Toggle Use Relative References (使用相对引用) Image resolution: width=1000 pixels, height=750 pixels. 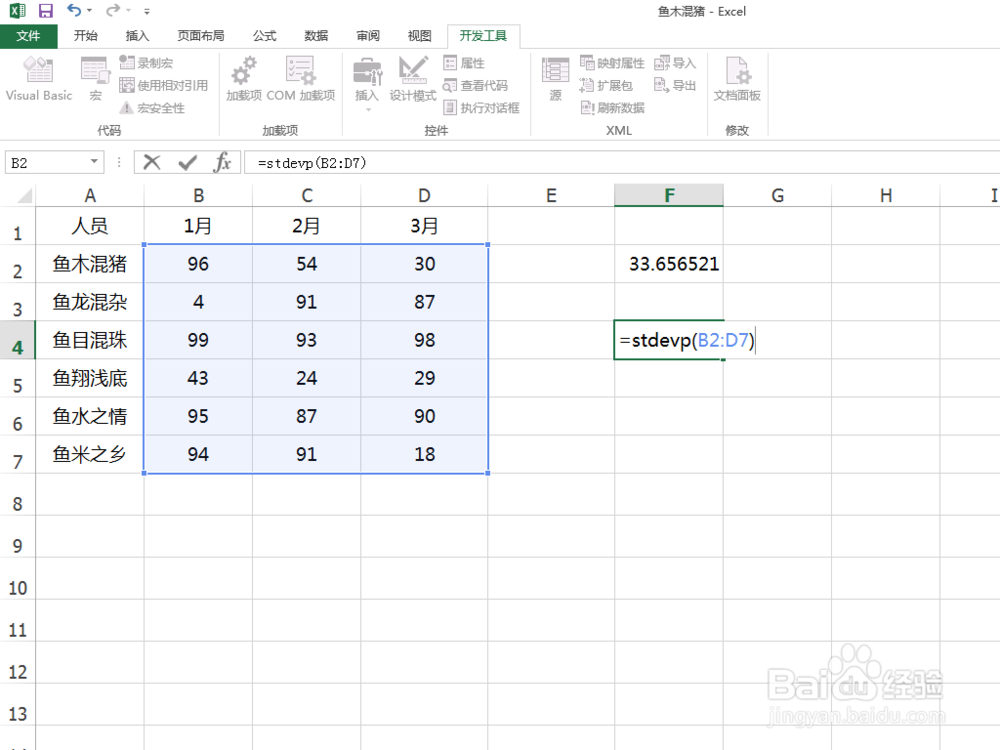[164, 85]
